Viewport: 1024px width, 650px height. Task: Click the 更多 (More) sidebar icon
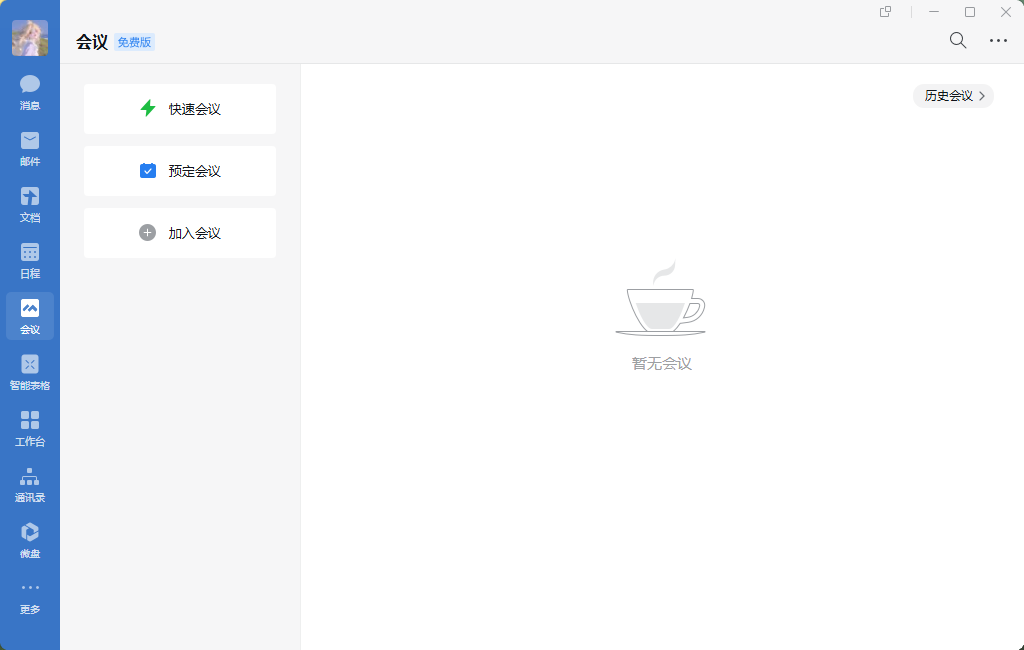click(29, 595)
